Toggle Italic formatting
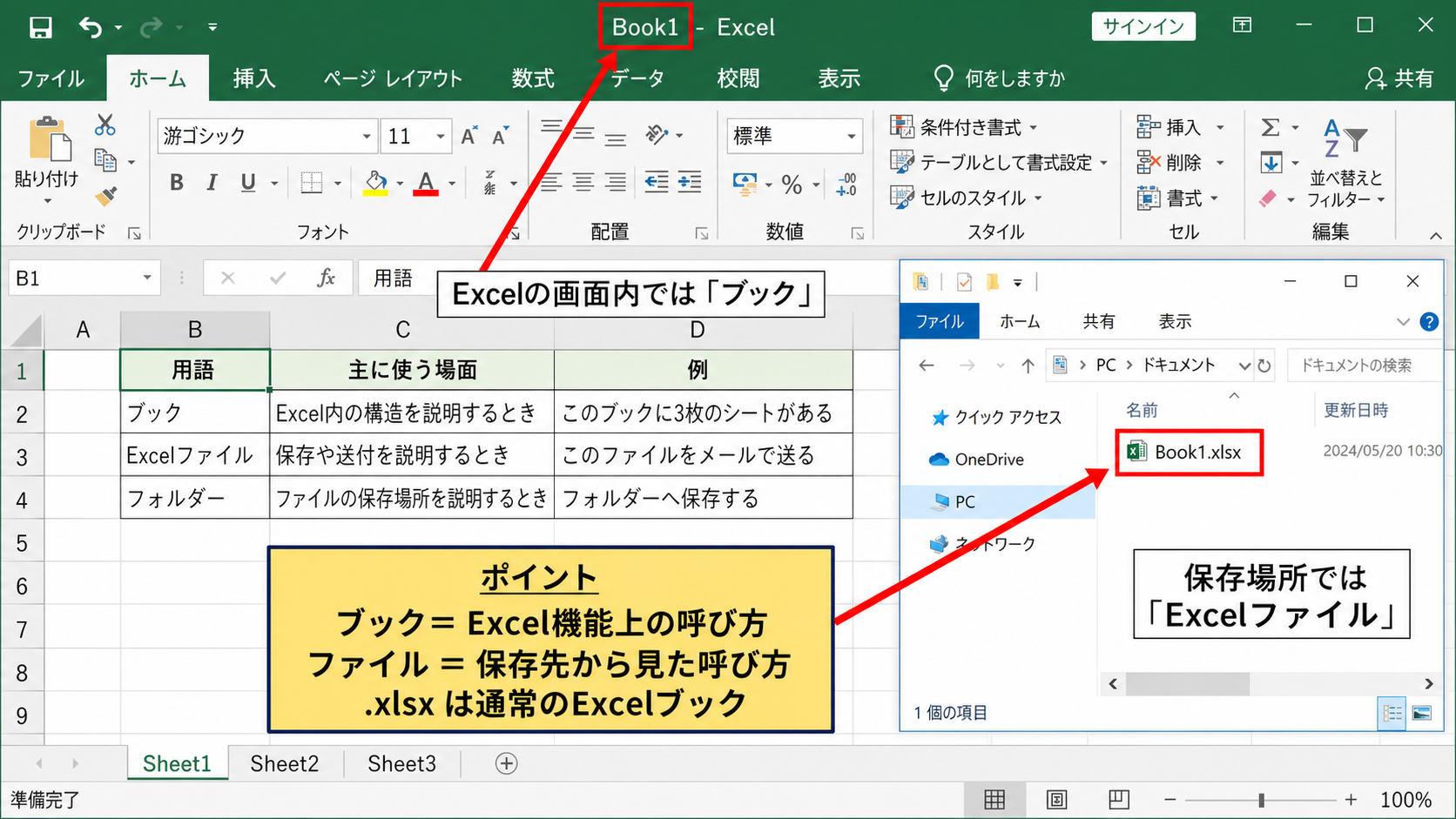This screenshot has width=1456, height=819. click(212, 183)
